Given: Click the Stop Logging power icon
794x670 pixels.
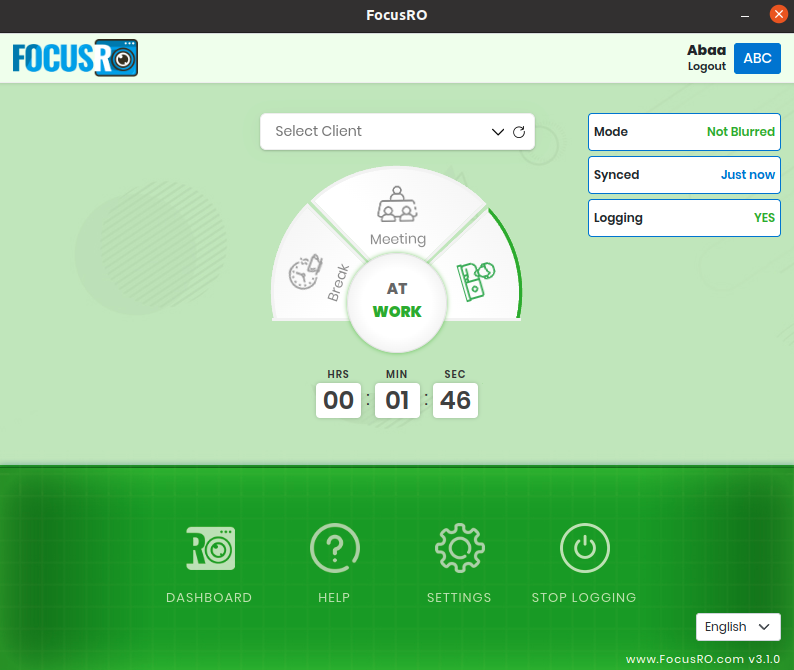Looking at the screenshot, I should (x=584, y=548).
